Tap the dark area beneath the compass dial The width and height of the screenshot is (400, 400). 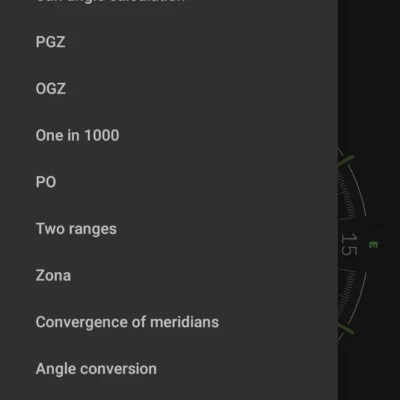point(369,372)
